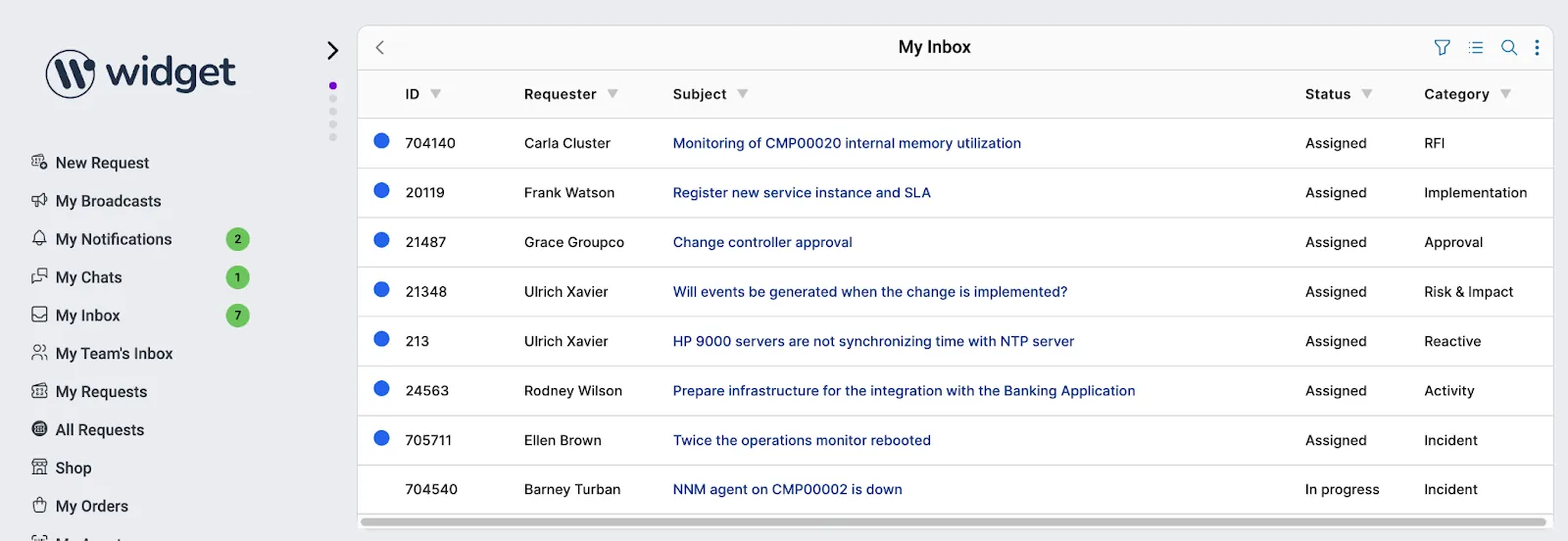Click requester Rodney Wilson
Image resolution: width=1568 pixels, height=541 pixels.
tap(573, 391)
